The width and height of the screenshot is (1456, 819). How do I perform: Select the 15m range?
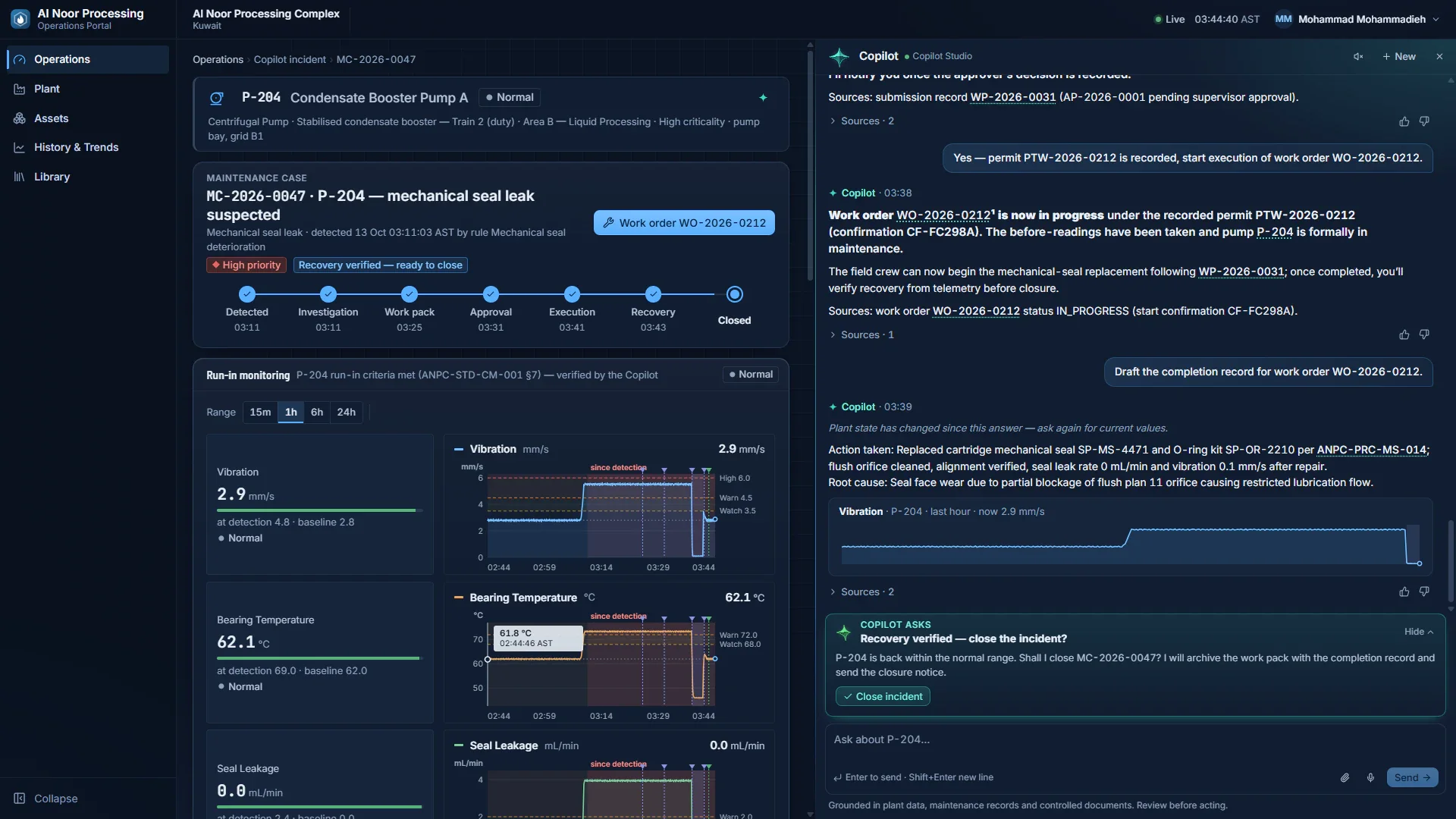pyautogui.click(x=260, y=412)
